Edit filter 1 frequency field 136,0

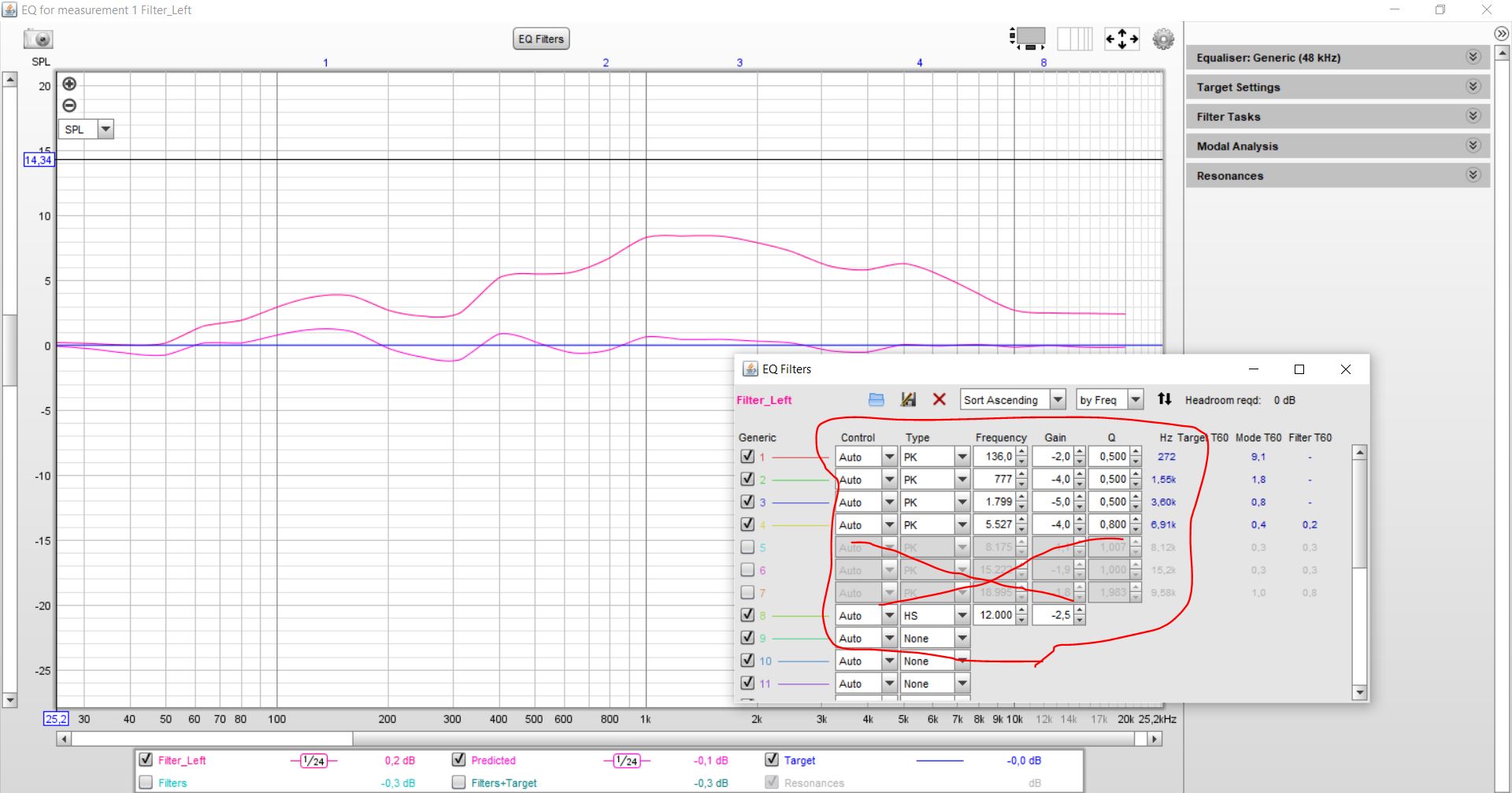(x=995, y=457)
